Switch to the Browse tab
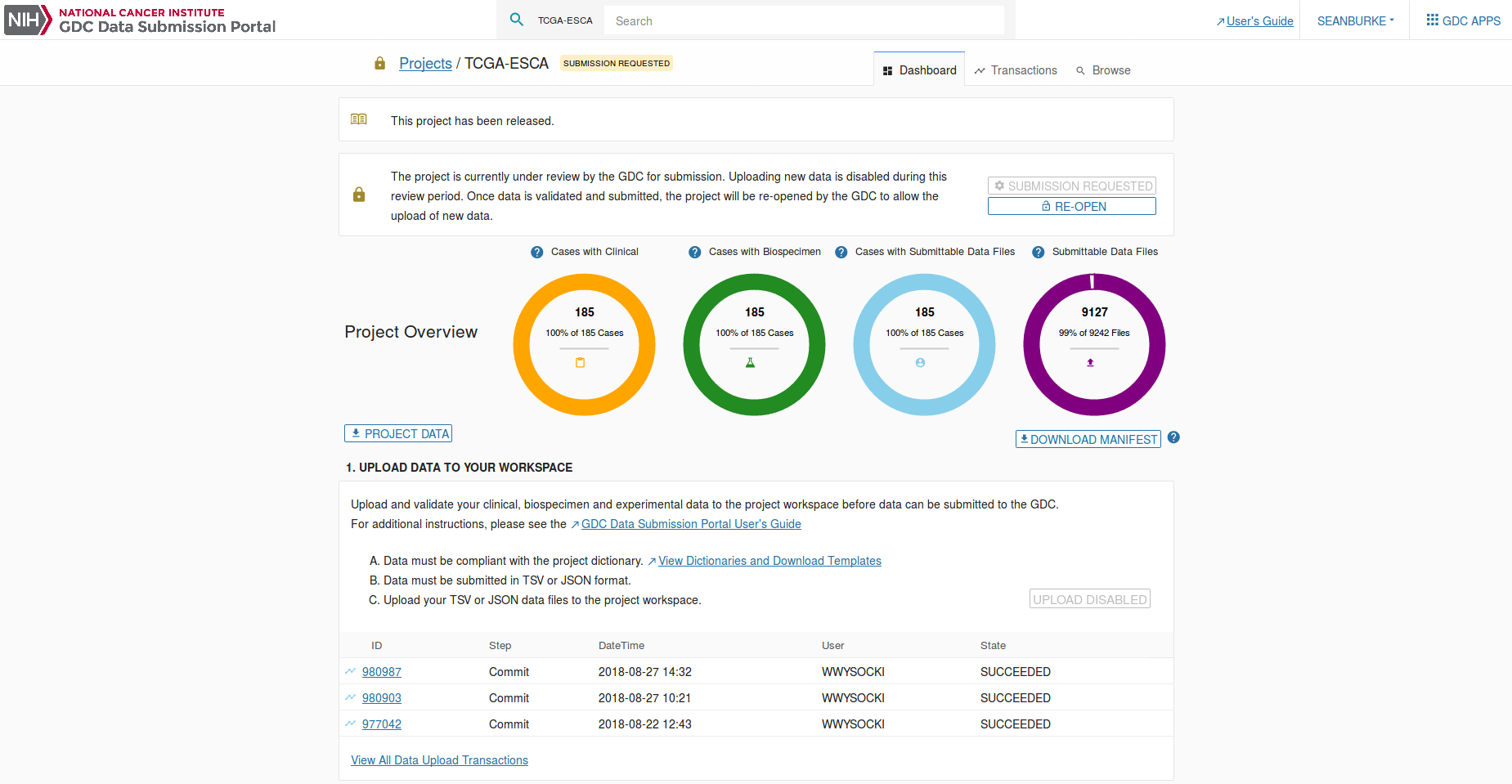The height and width of the screenshot is (784, 1512). click(x=1103, y=70)
